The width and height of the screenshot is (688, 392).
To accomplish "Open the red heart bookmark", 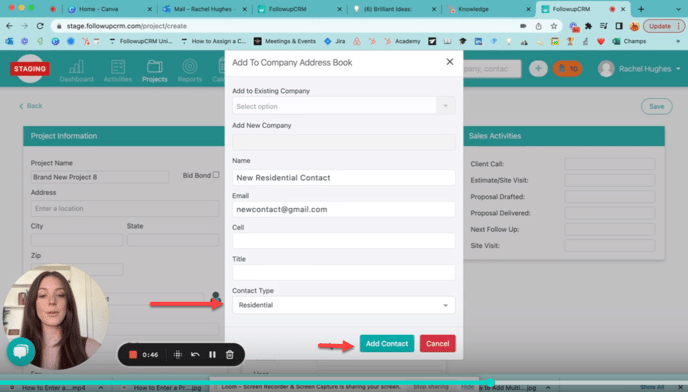I will pos(601,41).
